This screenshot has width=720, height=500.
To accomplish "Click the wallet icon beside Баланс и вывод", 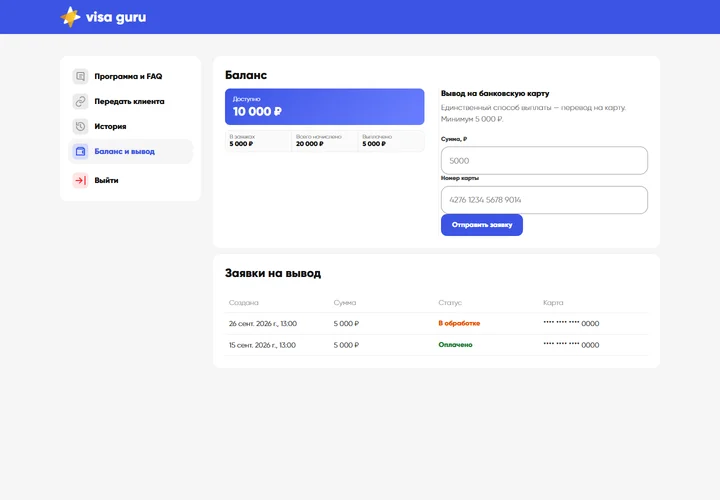I will click(80, 151).
